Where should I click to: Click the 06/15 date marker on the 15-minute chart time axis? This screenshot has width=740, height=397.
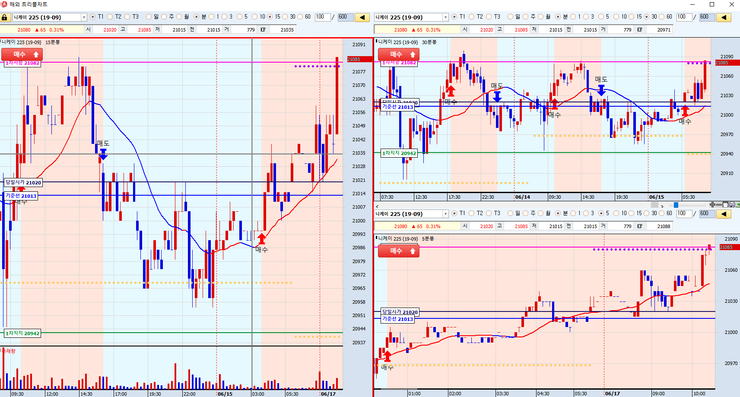(x=225, y=394)
